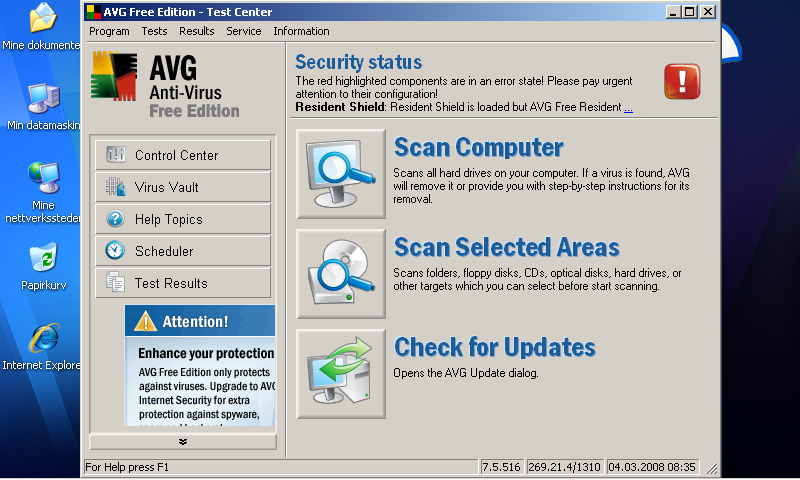Close the AVG Test Center window

pyautogui.click(x=707, y=12)
